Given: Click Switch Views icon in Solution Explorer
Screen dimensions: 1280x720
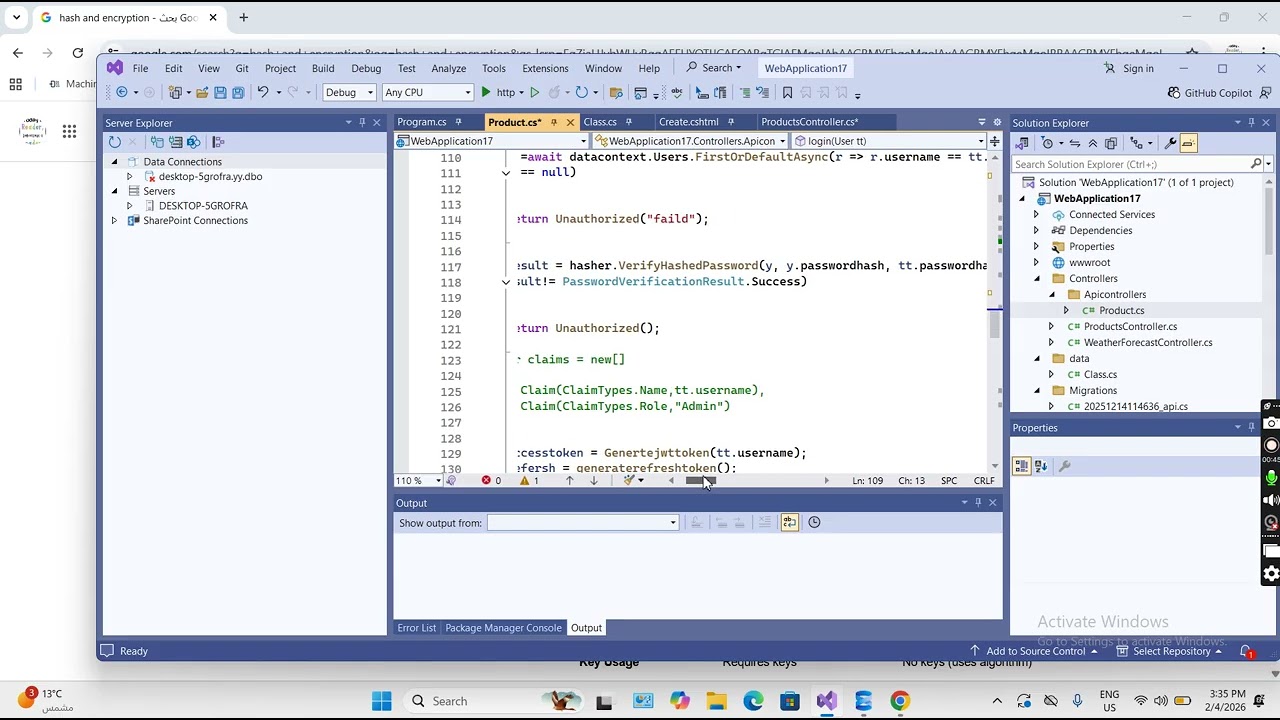Looking at the screenshot, I should click(1022, 143).
